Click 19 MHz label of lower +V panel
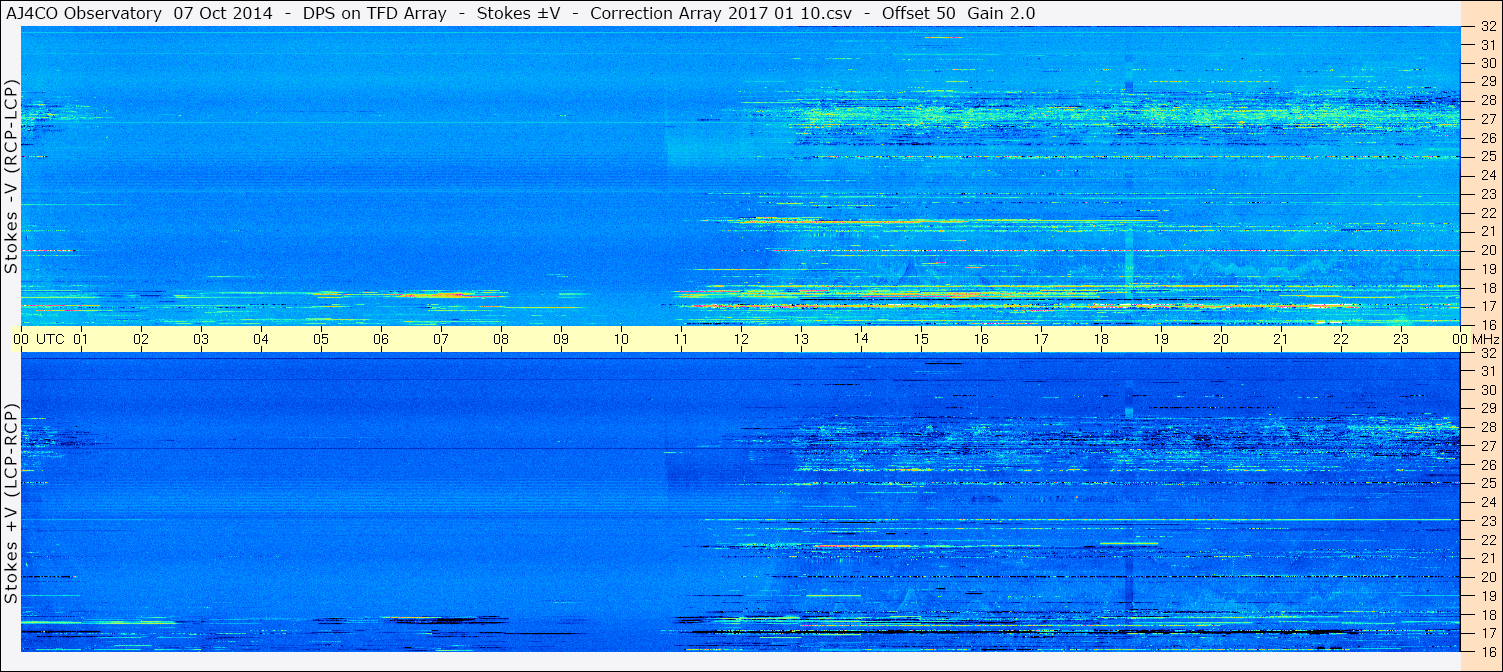Screen dimensions: 1503x672 pyautogui.click(x=1488, y=595)
